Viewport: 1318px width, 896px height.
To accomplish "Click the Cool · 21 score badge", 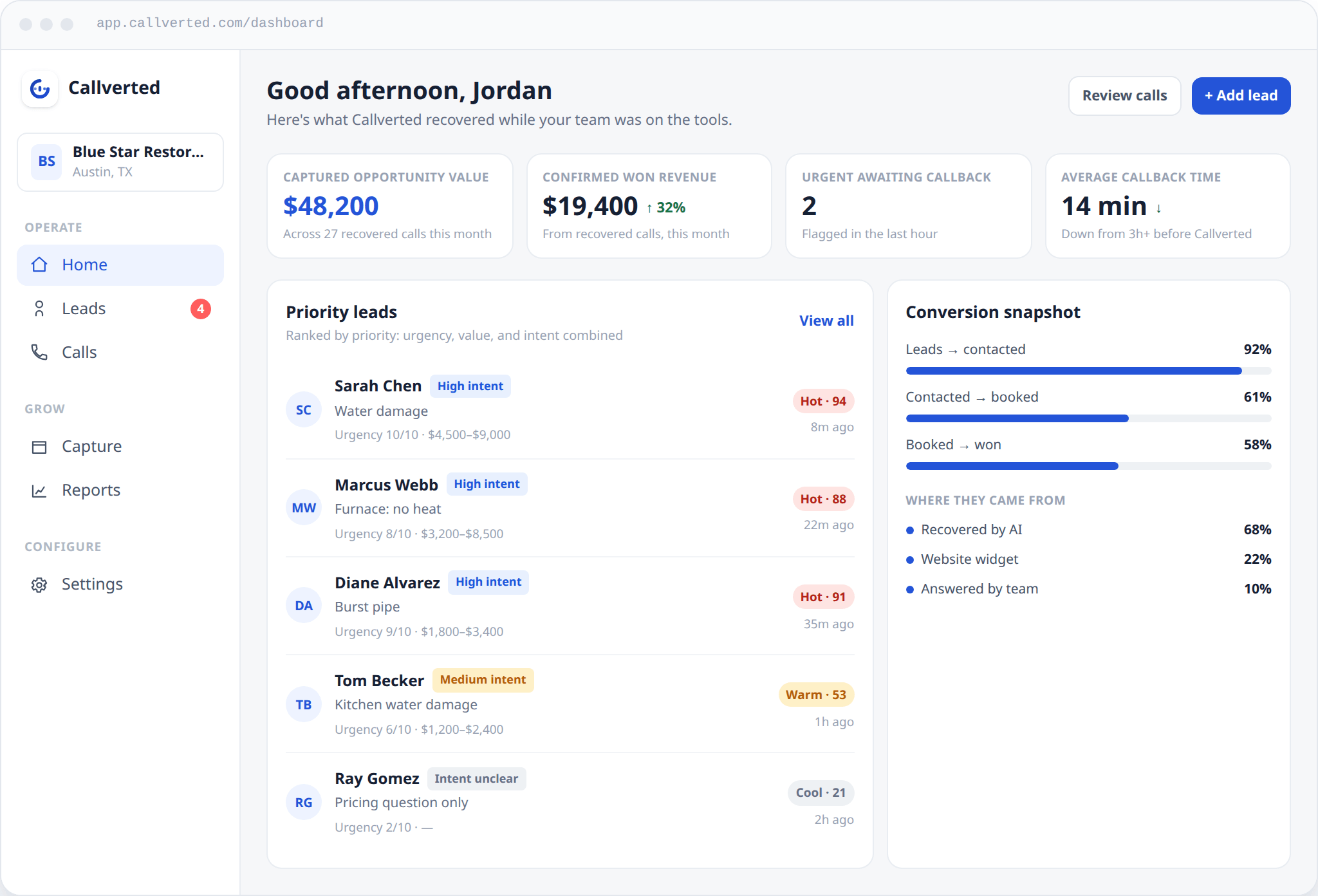I will pyautogui.click(x=821, y=792).
